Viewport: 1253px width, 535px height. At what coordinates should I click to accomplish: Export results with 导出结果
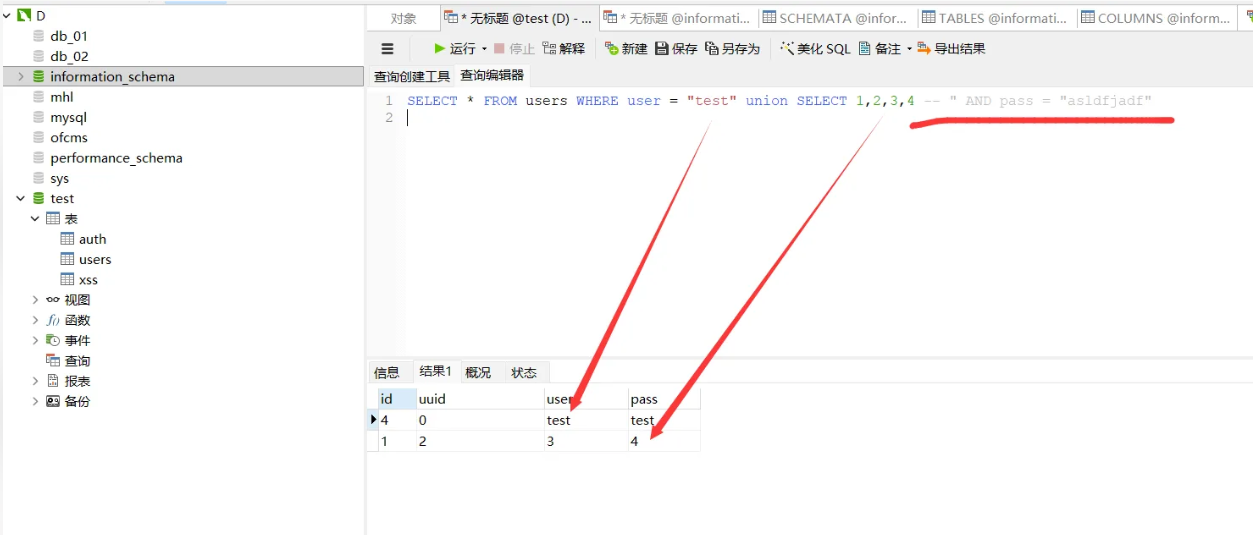pos(951,49)
